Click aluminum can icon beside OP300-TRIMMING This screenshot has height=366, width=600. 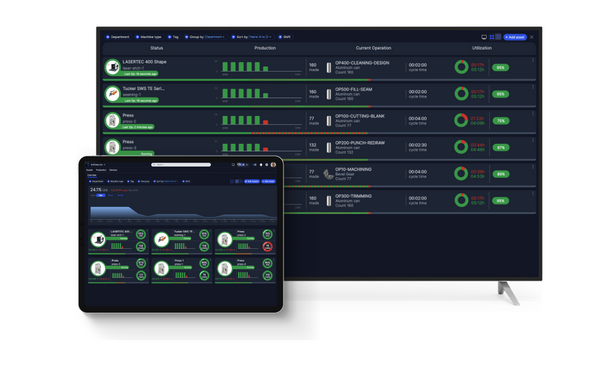pos(329,201)
